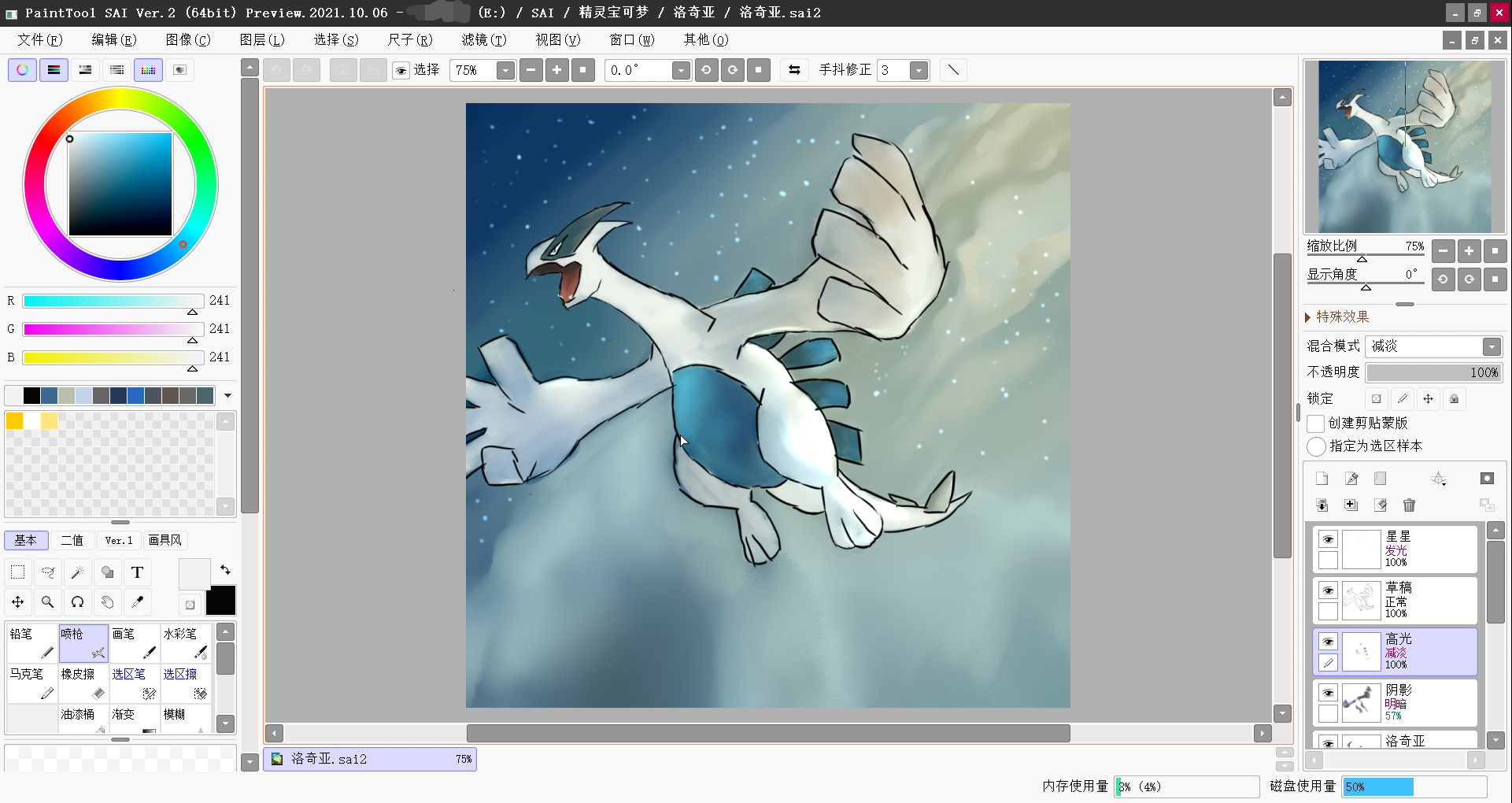Swap foreground and background colors

point(225,570)
